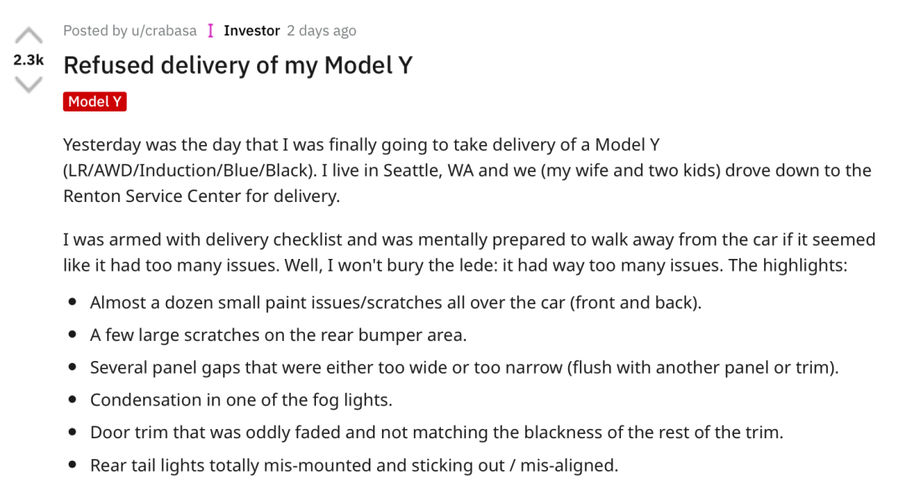
Task: Click the paragraph starting 'Yesterday was the day'
Action: tap(467, 170)
